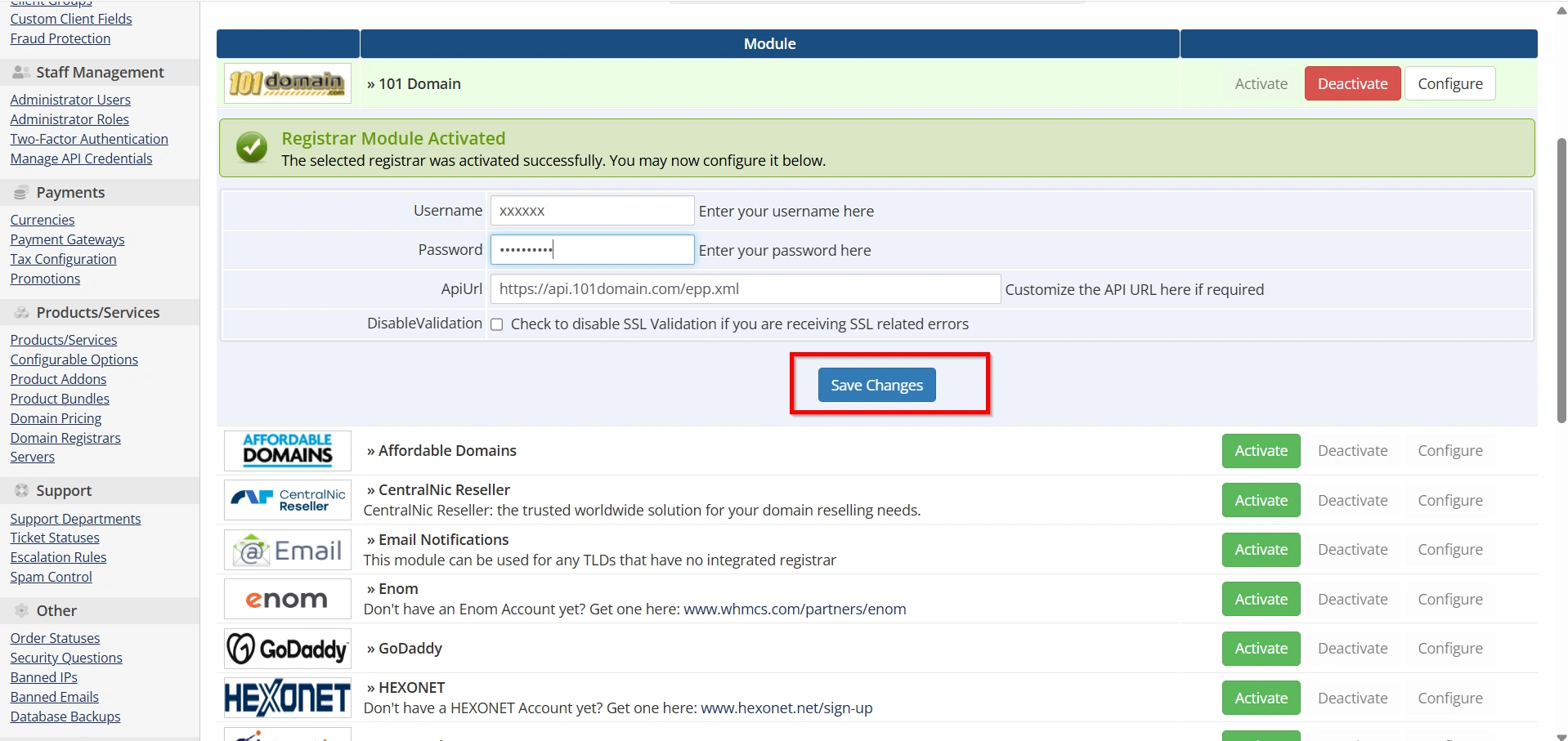Toggle the DisableValidation SSL checkbox
Viewport: 1568px width, 741px height.
[x=496, y=324]
